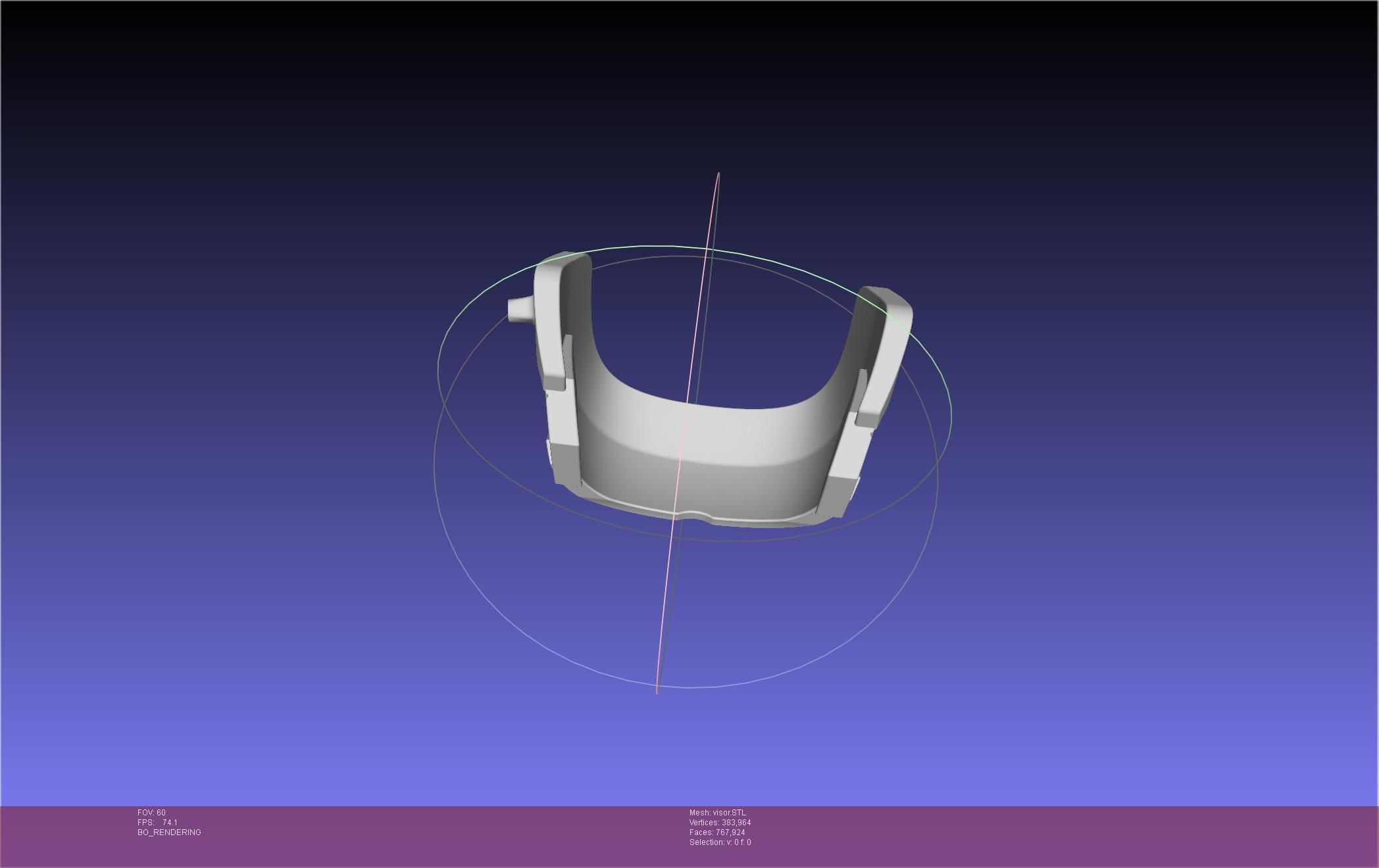Click the small knob on the visor's left arm
1379x868 pixels.
(x=520, y=309)
